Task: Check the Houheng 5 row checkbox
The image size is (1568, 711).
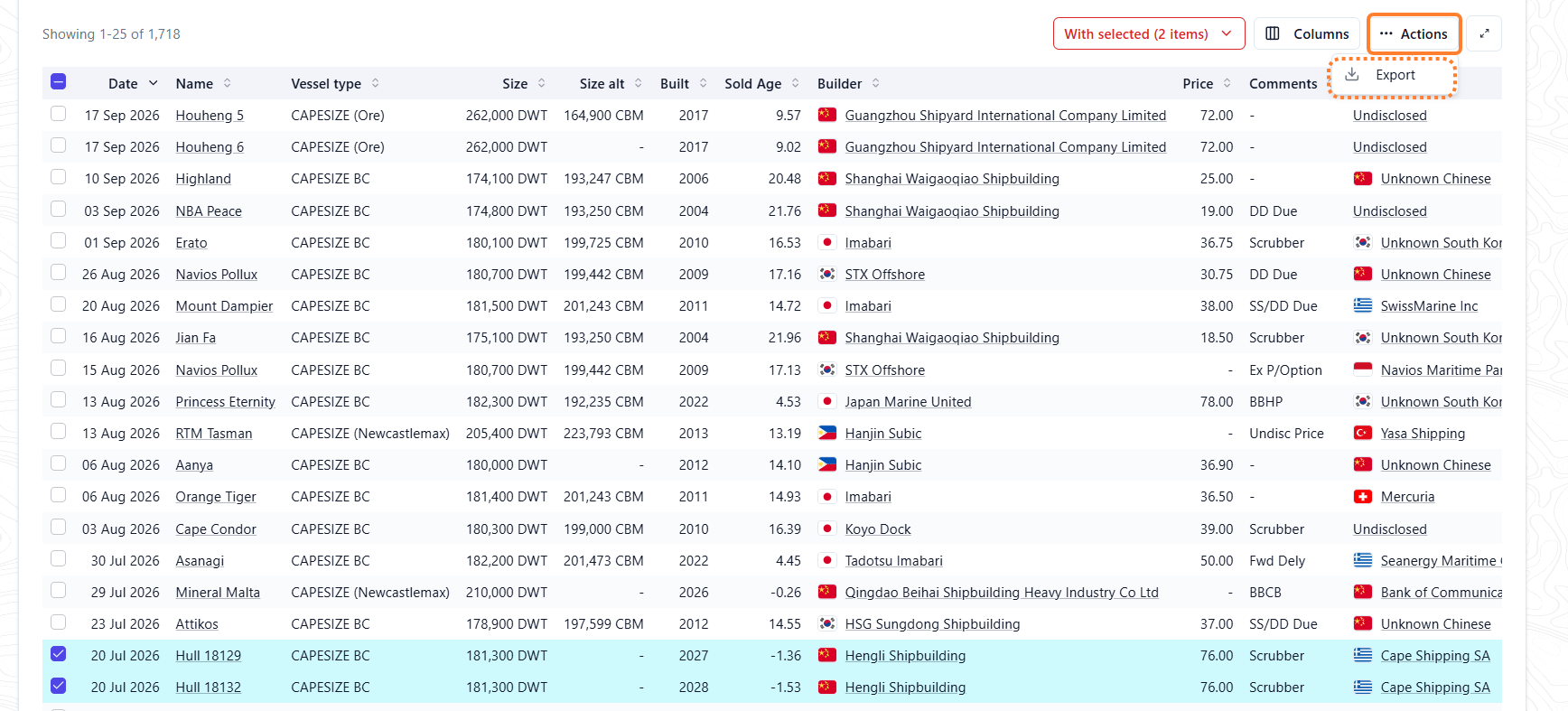Action: (x=59, y=114)
